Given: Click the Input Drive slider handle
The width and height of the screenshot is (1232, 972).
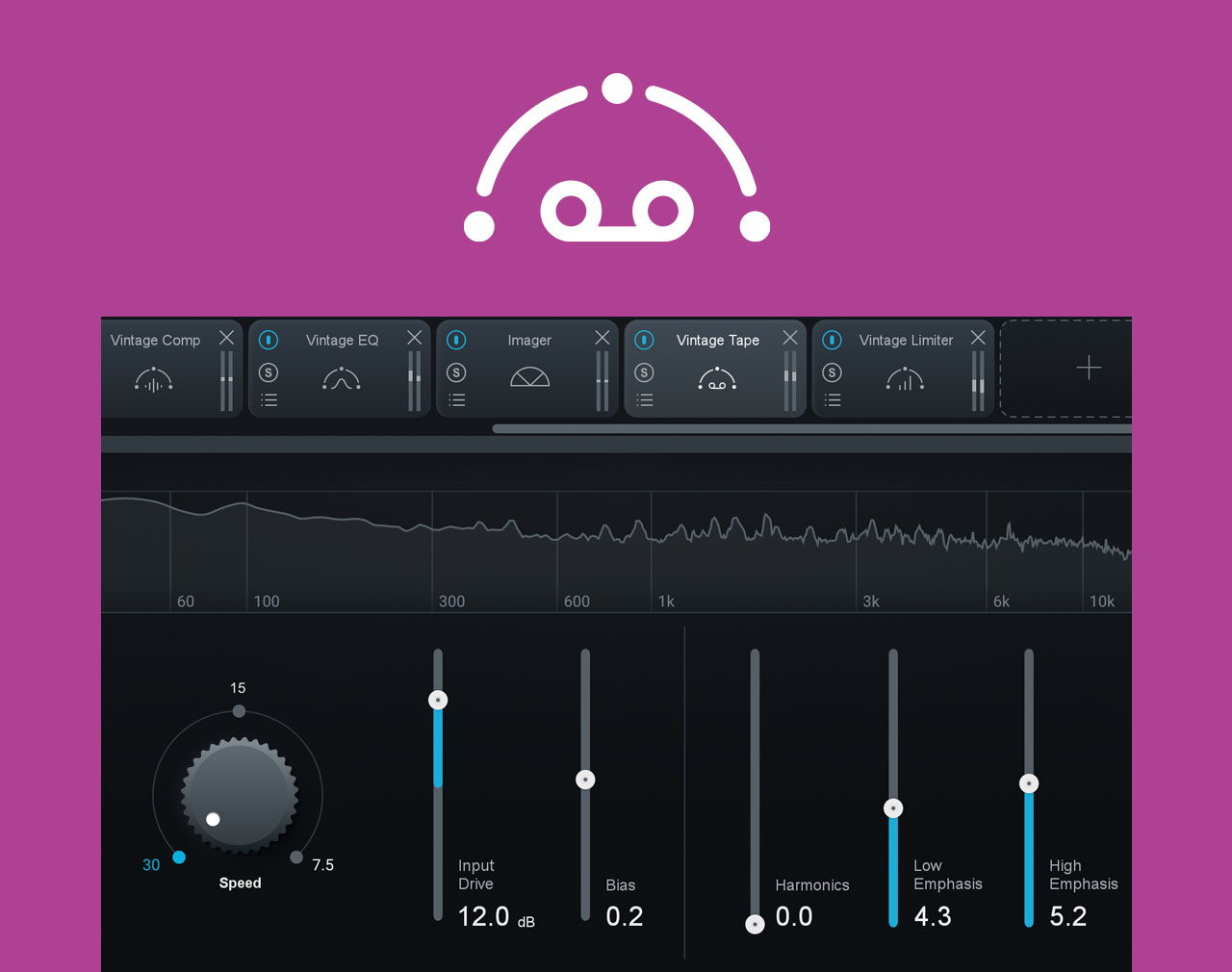Looking at the screenshot, I should click(x=438, y=700).
